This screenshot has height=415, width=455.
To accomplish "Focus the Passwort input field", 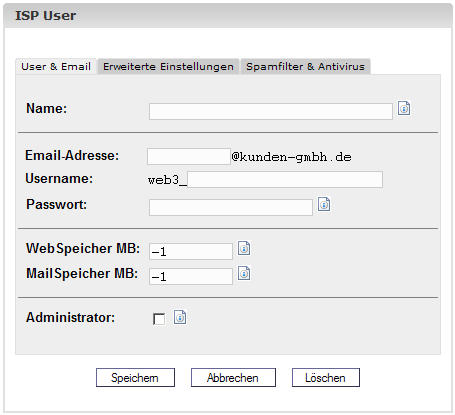I will (x=231, y=208).
